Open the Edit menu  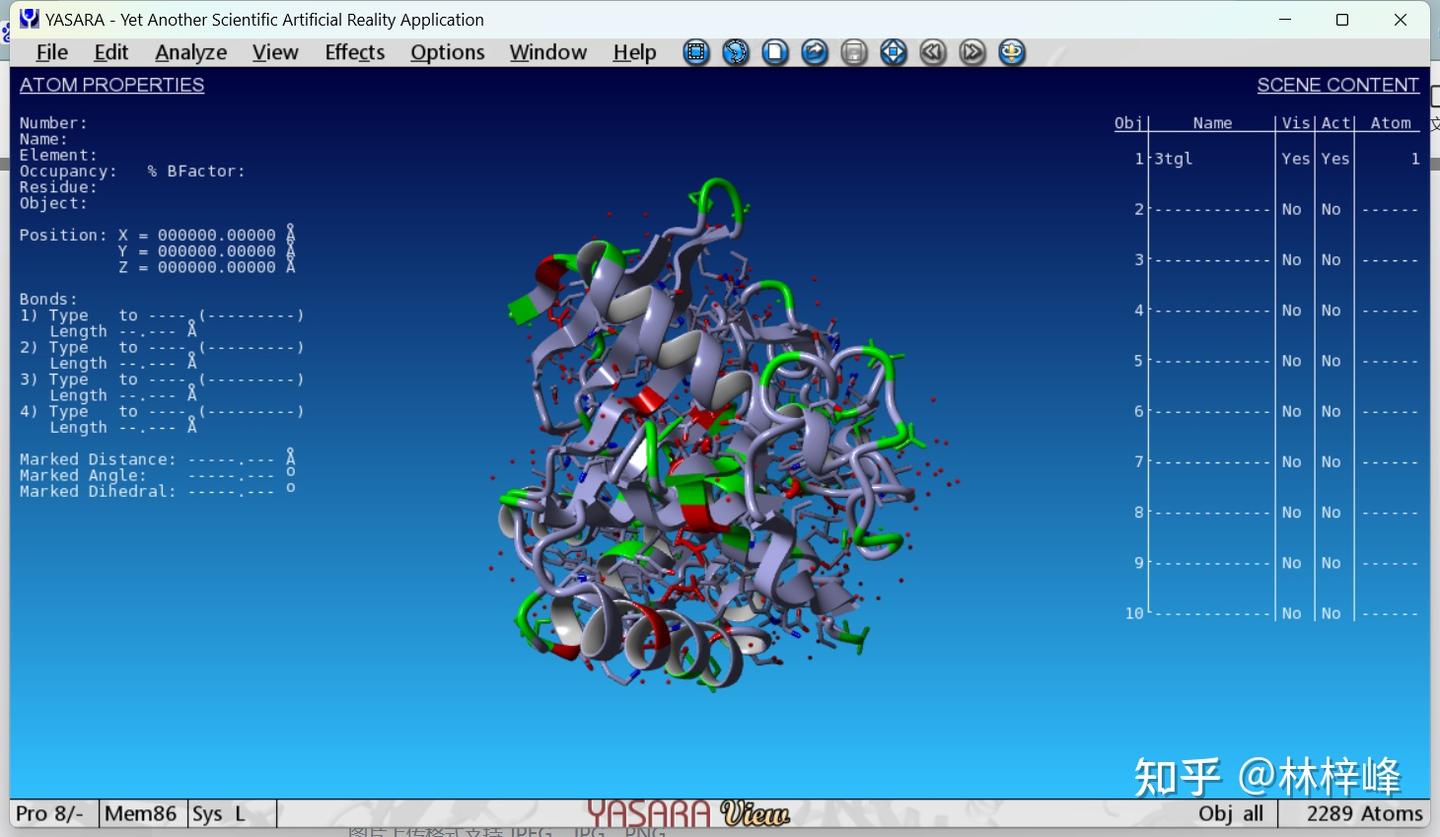point(111,52)
